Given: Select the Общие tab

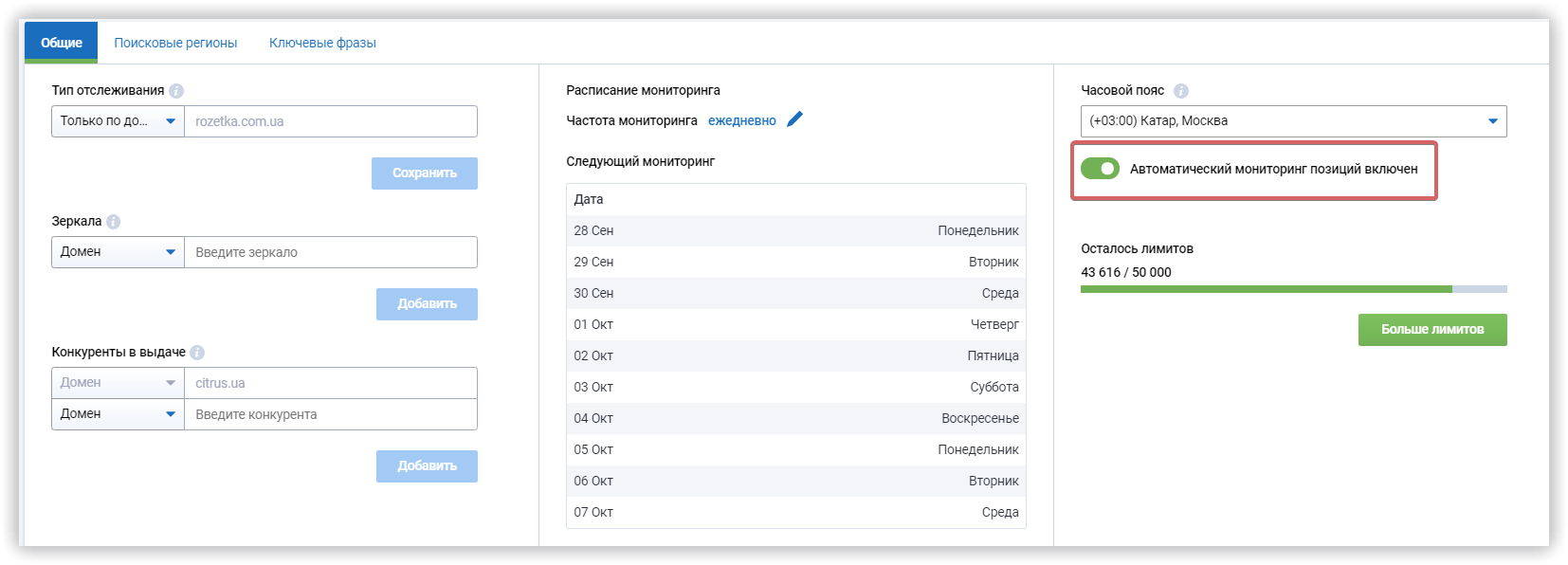Looking at the screenshot, I should 60,42.
